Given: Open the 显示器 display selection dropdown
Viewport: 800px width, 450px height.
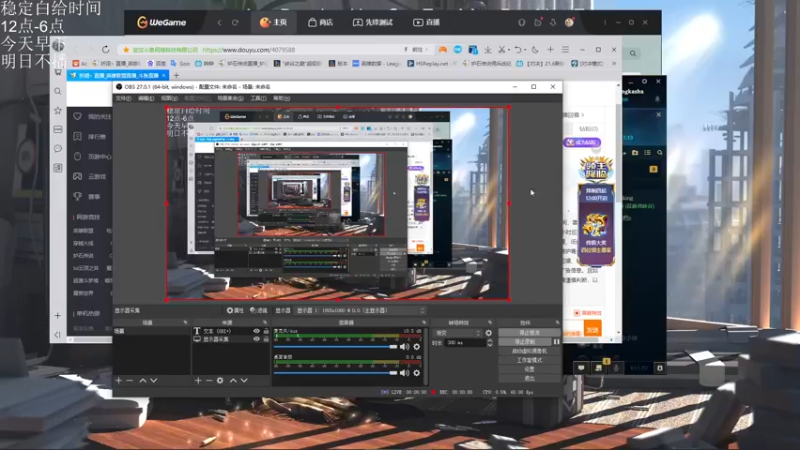Looking at the screenshot, I should tap(360, 310).
